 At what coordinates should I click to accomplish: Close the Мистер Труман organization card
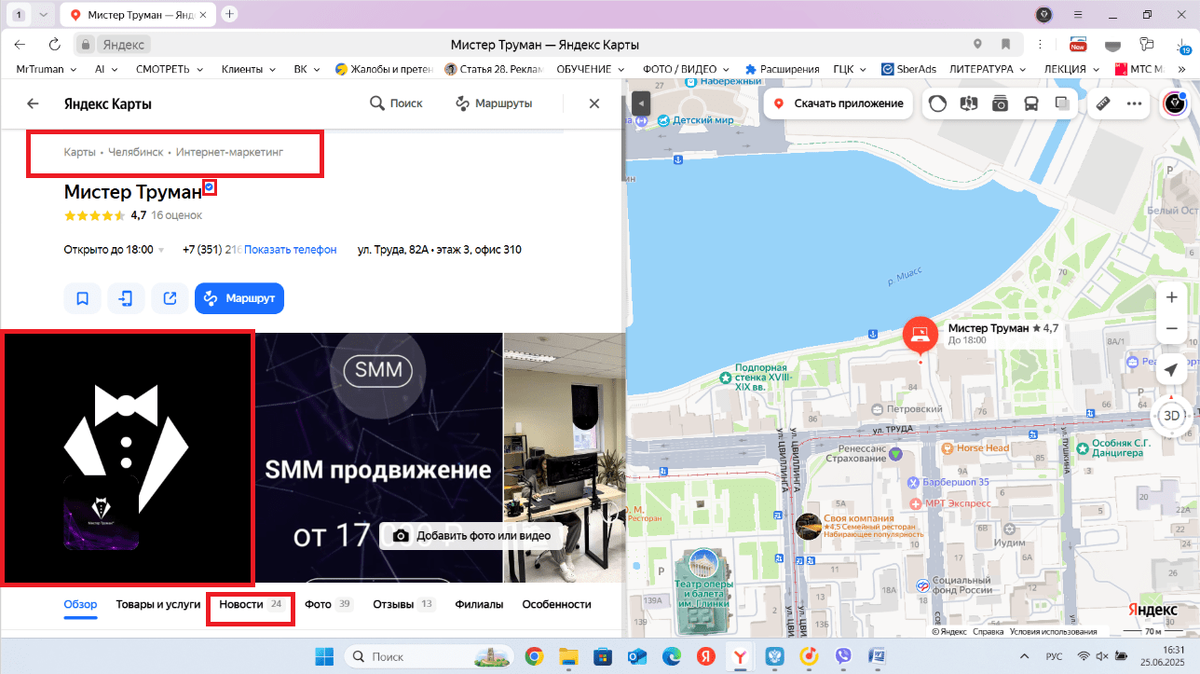coord(594,104)
